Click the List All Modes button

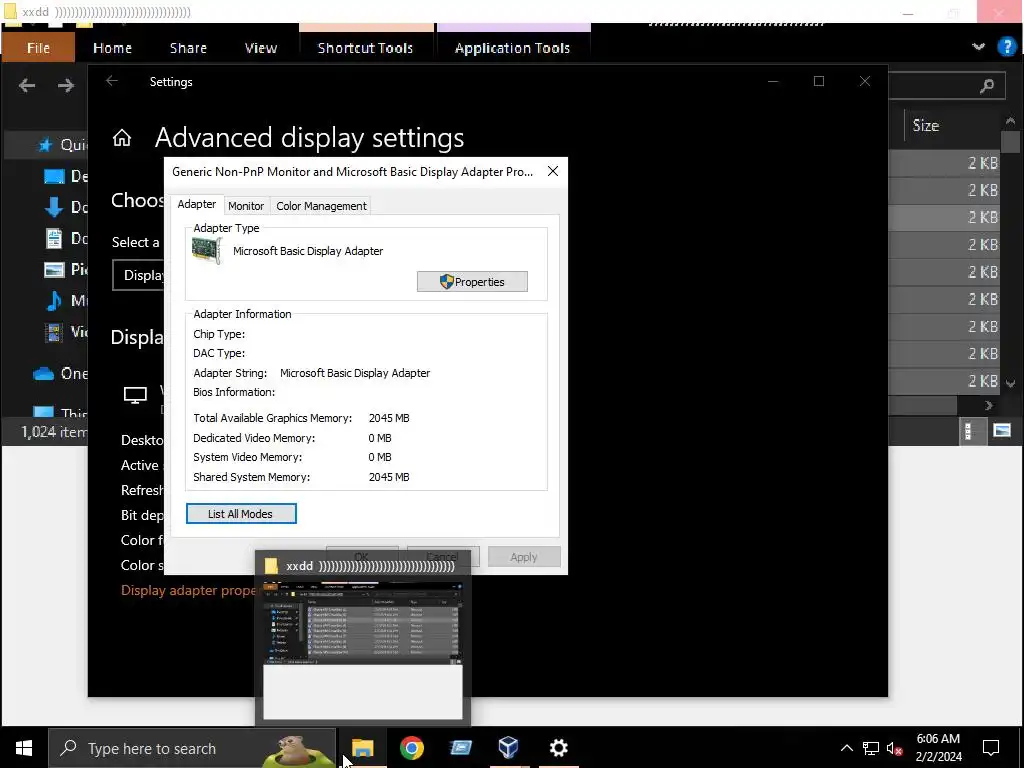[241, 513]
